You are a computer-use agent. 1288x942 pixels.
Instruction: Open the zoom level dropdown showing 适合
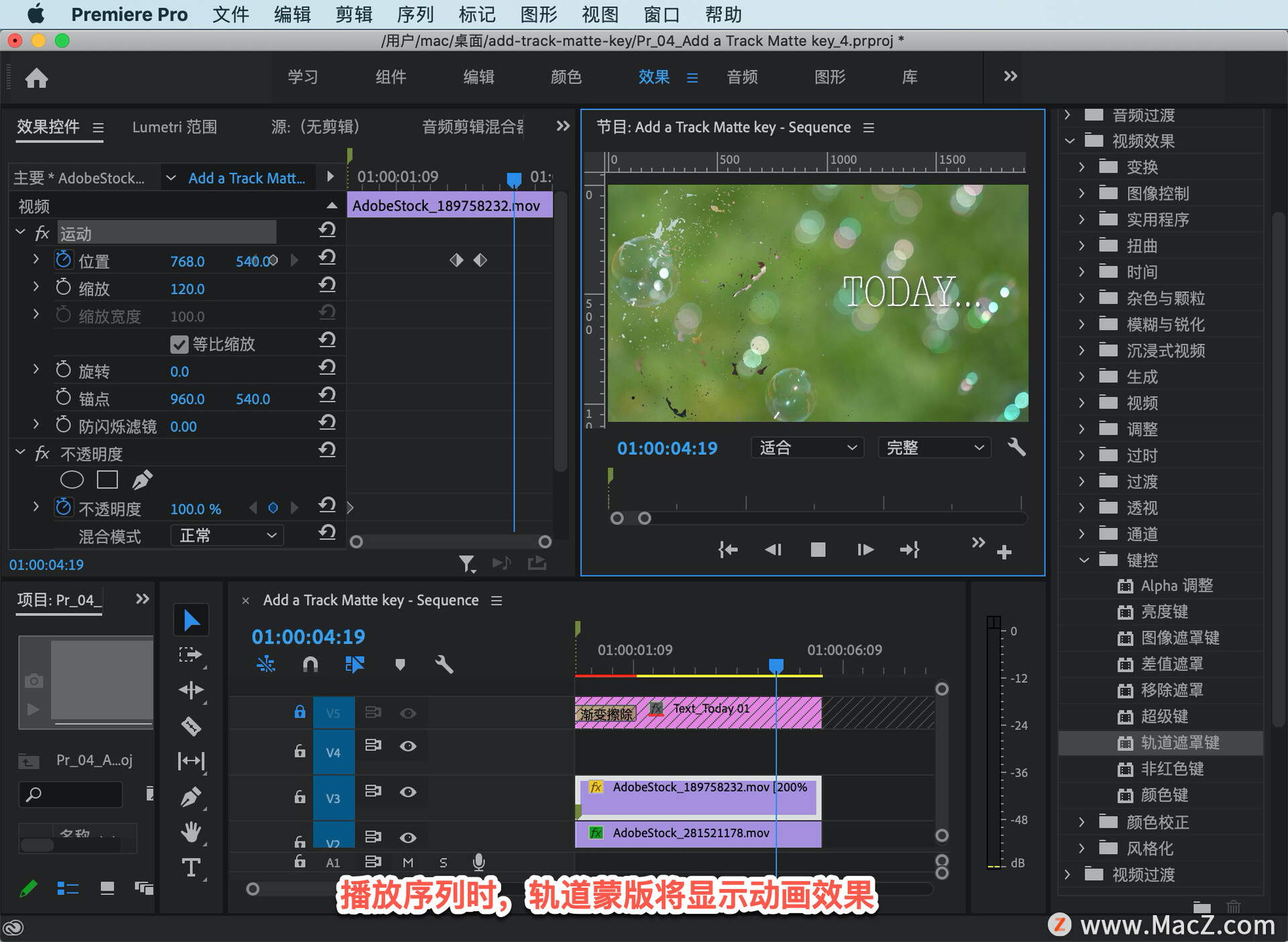808,448
